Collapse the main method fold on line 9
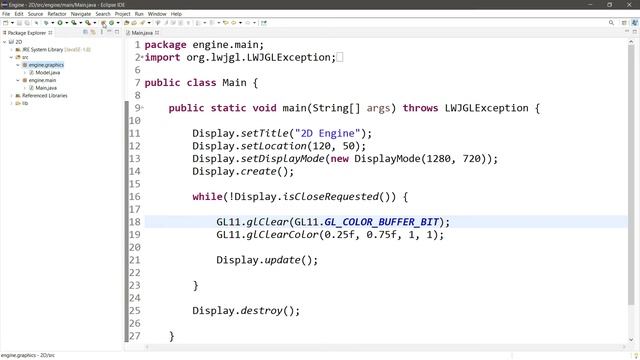This screenshot has height=360, width=640. 142,108
